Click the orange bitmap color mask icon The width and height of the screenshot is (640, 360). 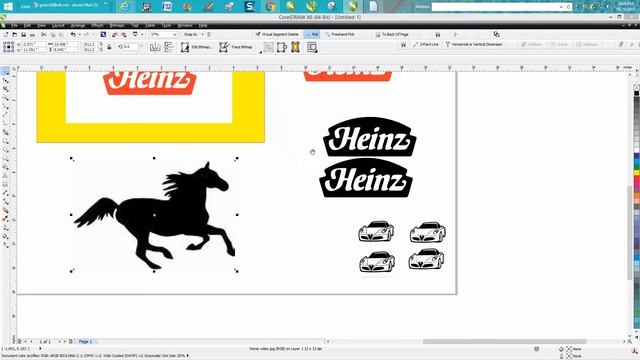(x=295, y=47)
